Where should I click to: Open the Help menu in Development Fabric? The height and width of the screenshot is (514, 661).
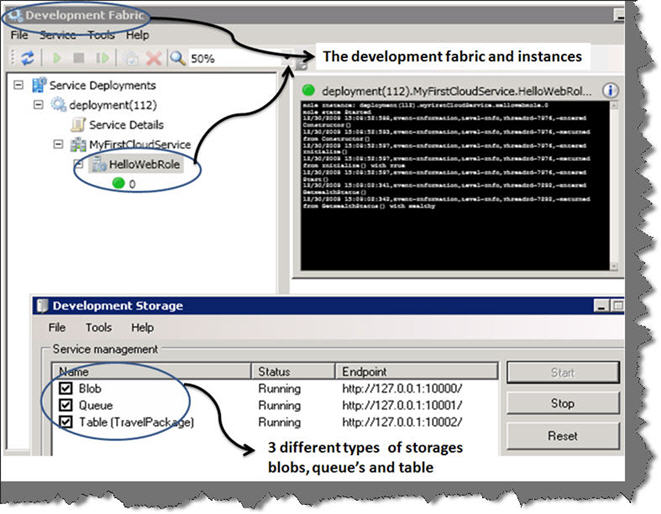137,35
